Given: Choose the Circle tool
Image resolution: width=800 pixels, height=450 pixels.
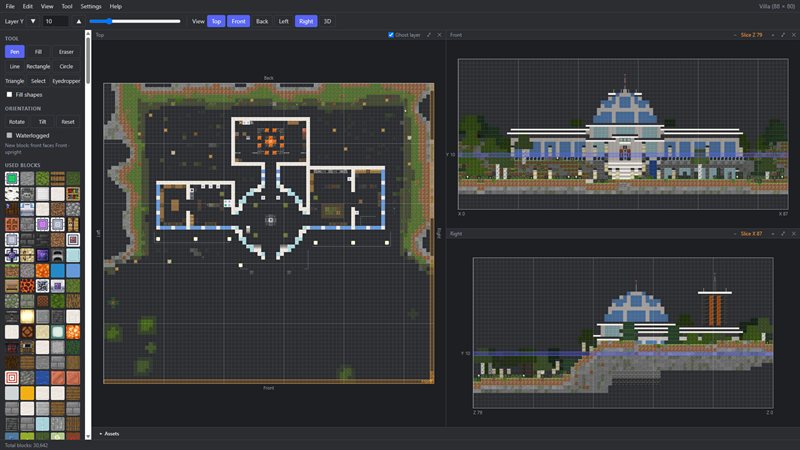Looking at the screenshot, I should coord(66,67).
